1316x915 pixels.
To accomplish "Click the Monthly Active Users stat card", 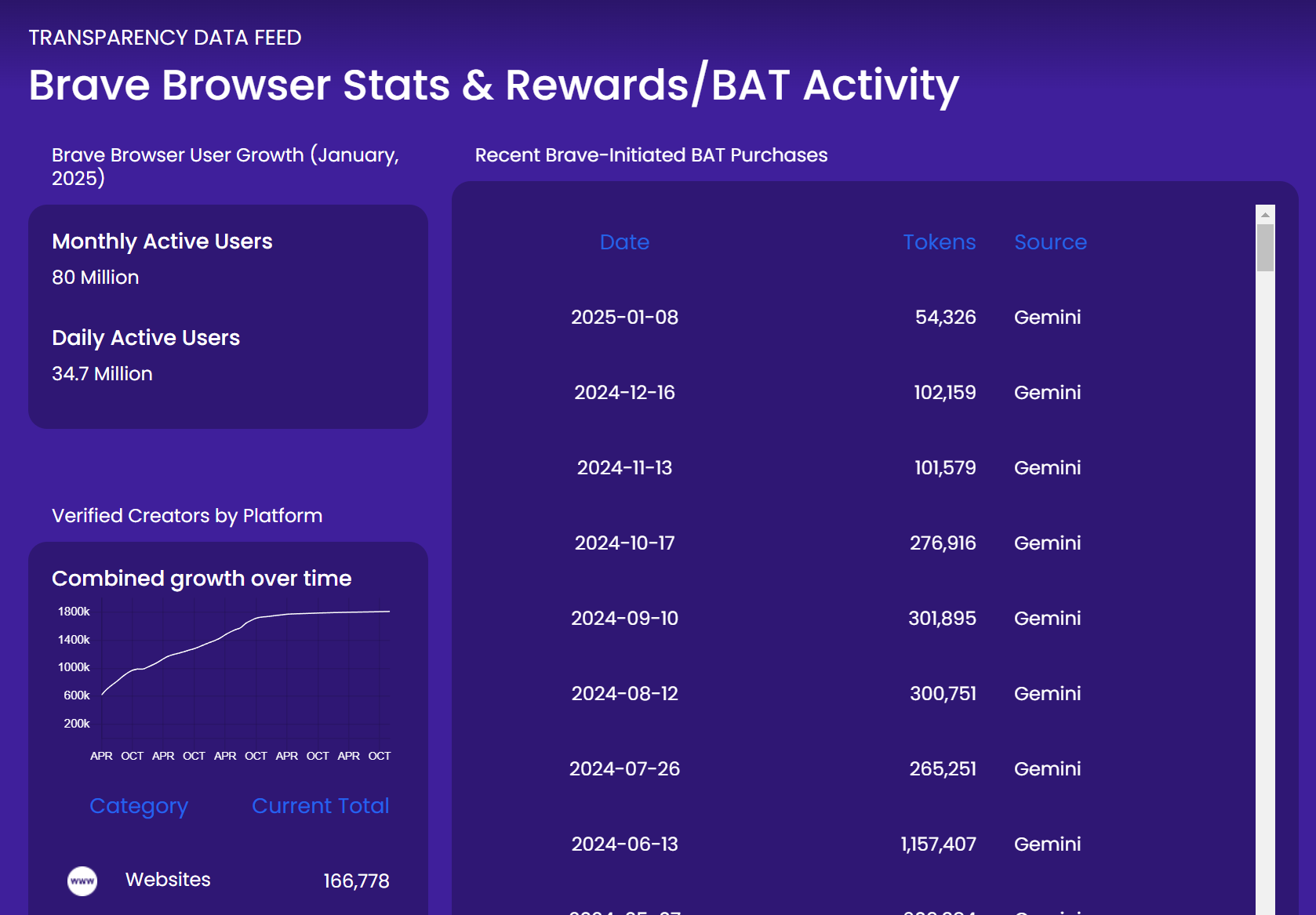I will pyautogui.click(x=162, y=241).
